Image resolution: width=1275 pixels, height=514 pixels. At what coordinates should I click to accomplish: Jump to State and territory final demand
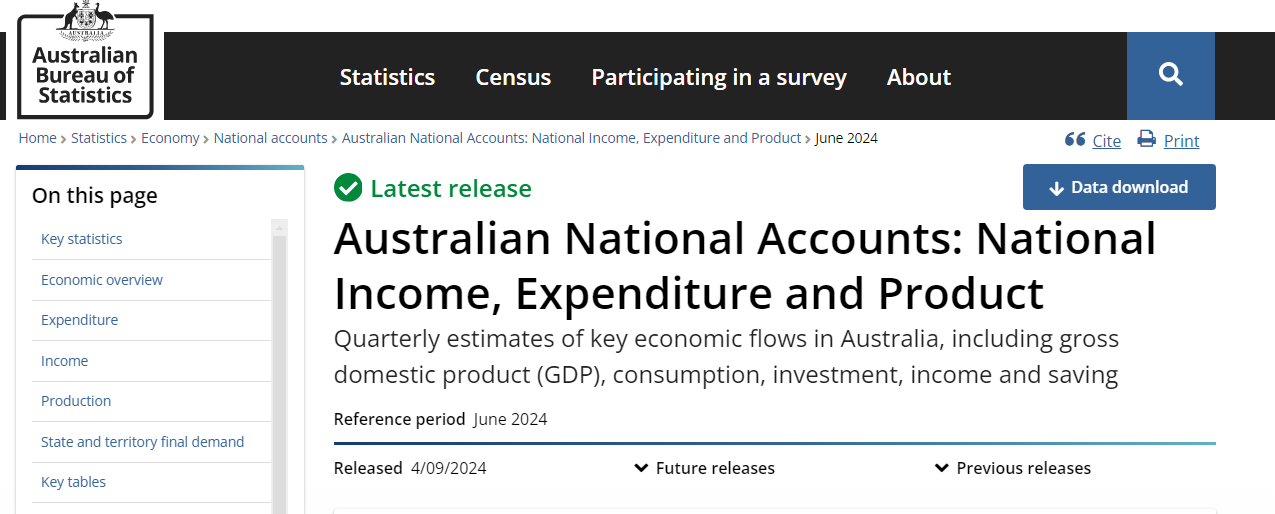pyautogui.click(x=142, y=441)
